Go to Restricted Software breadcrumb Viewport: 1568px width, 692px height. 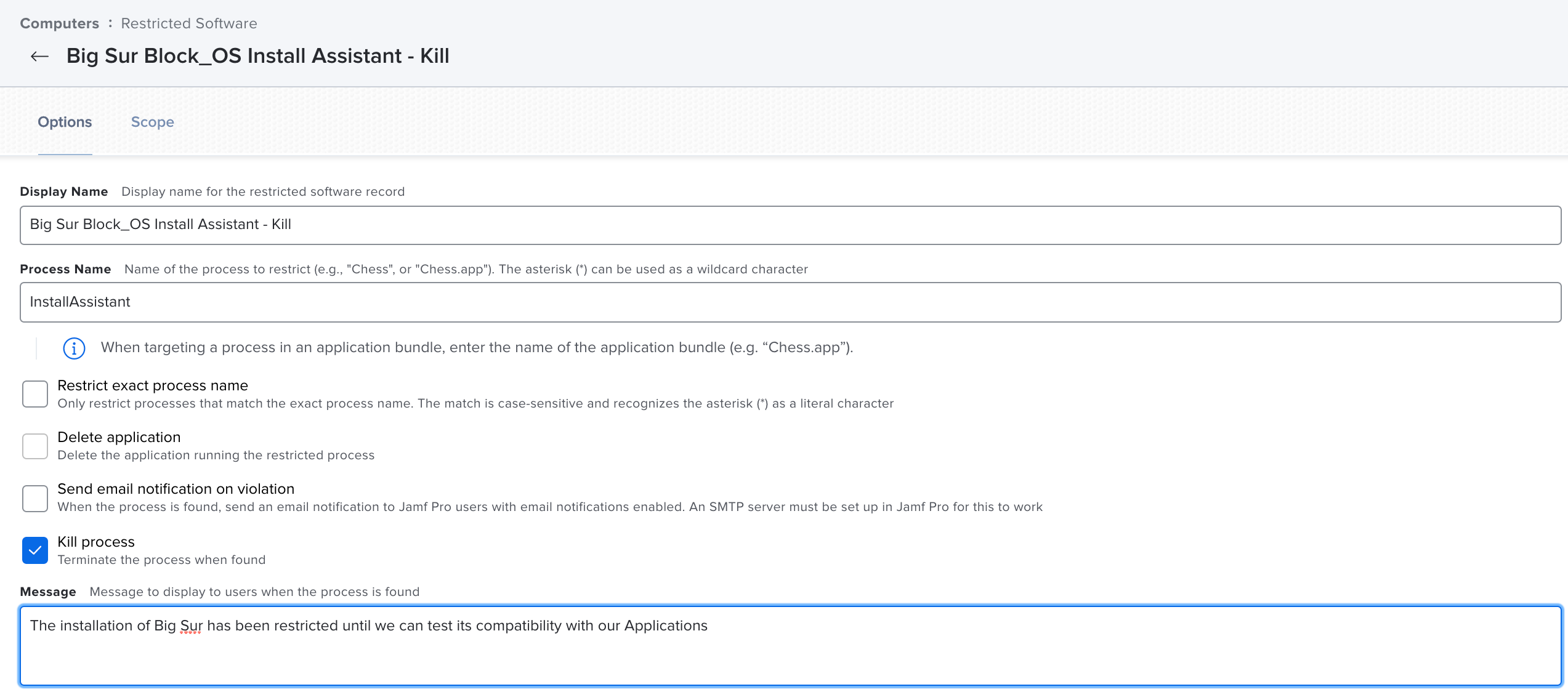189,23
